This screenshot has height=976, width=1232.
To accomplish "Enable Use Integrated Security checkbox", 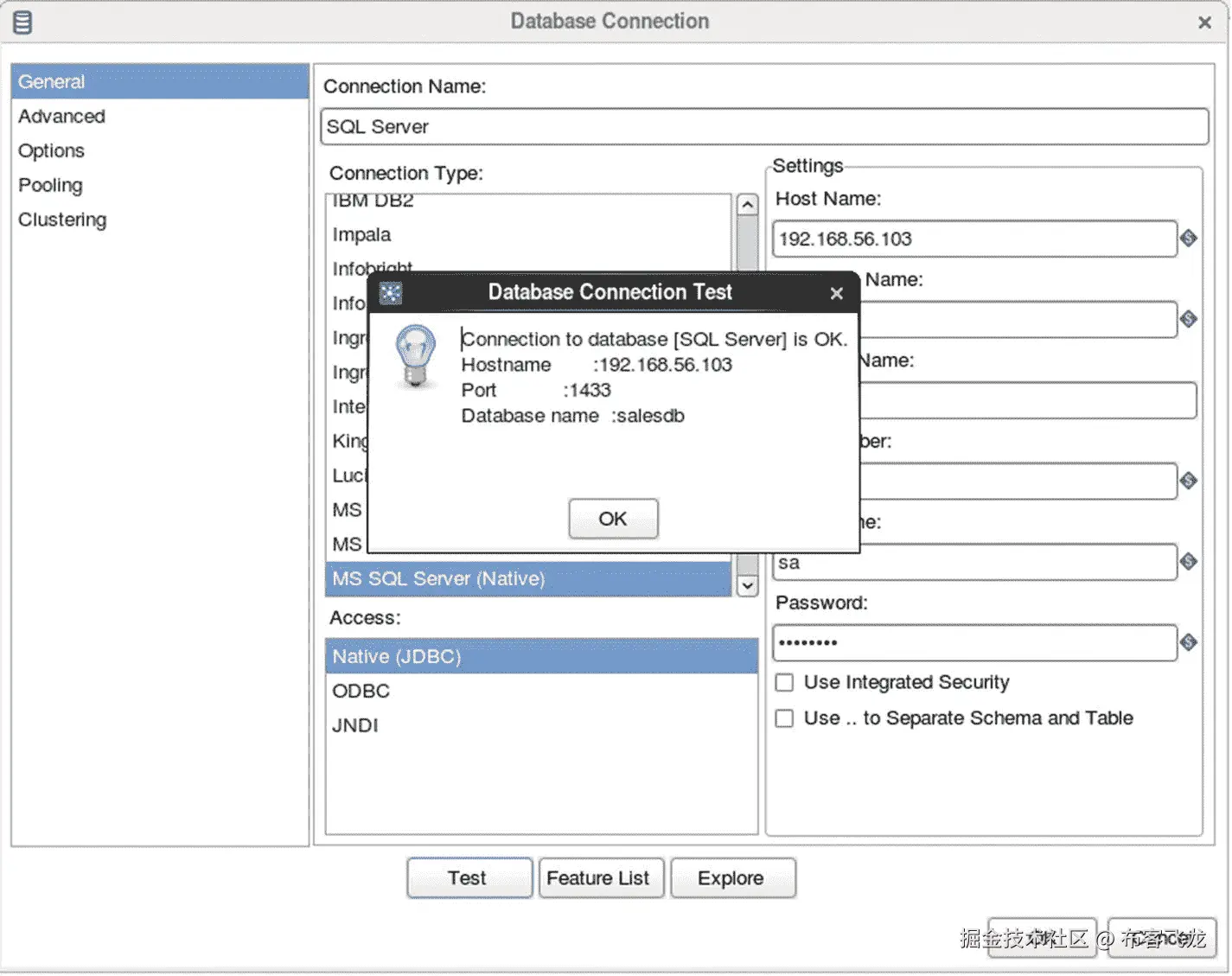I will 784,683.
